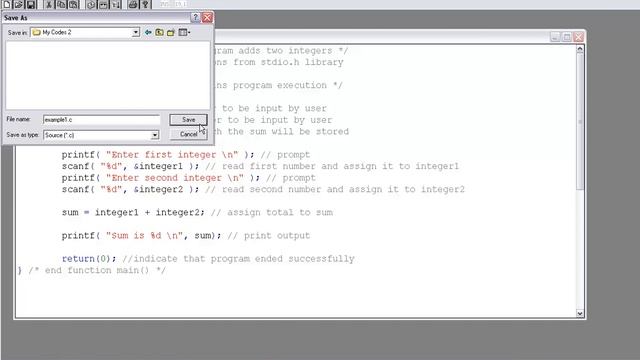Click the Cut scissors toolbar icon

(49, 4)
